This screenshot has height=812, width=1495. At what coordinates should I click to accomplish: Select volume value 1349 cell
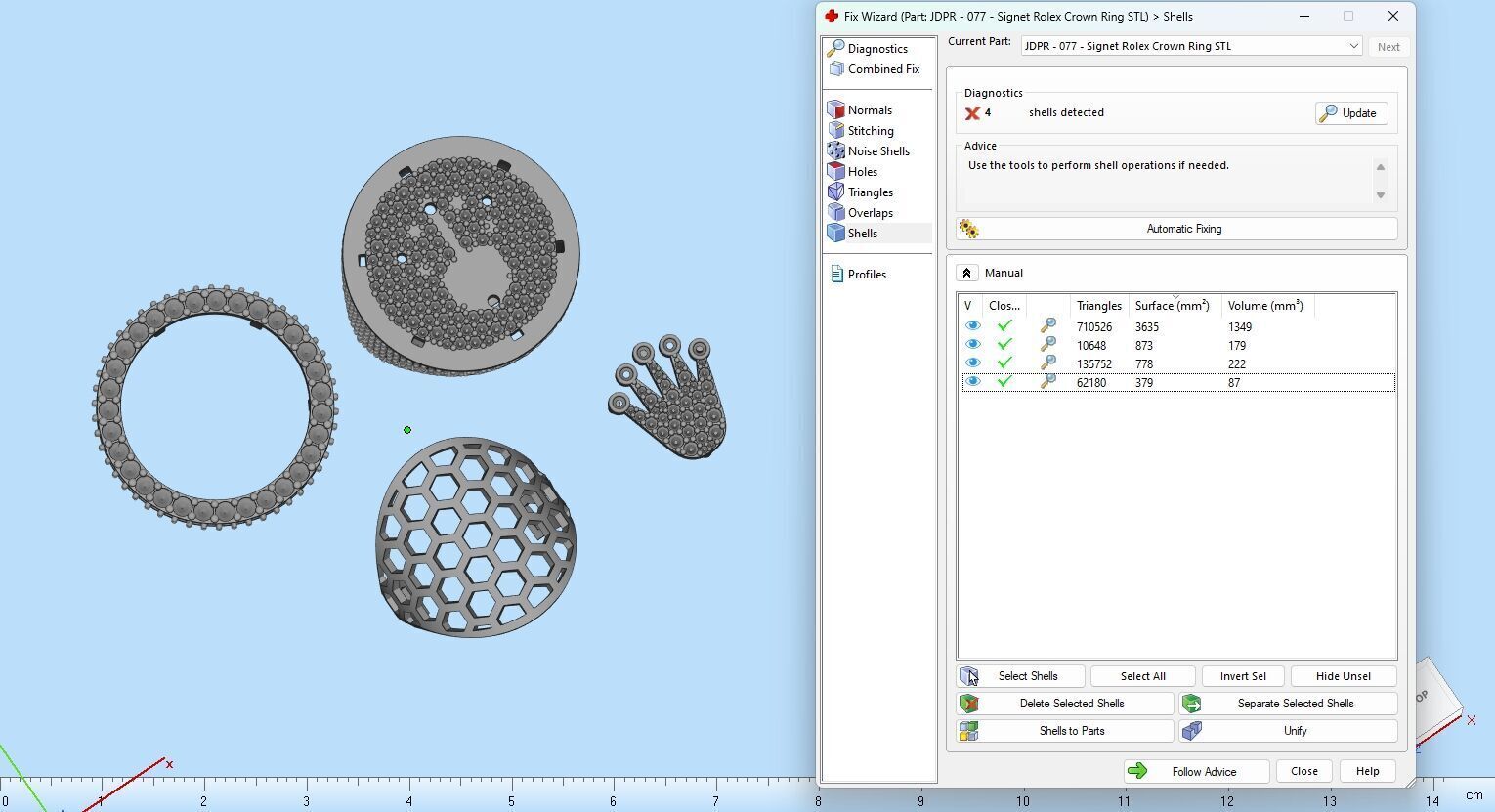point(1239,327)
